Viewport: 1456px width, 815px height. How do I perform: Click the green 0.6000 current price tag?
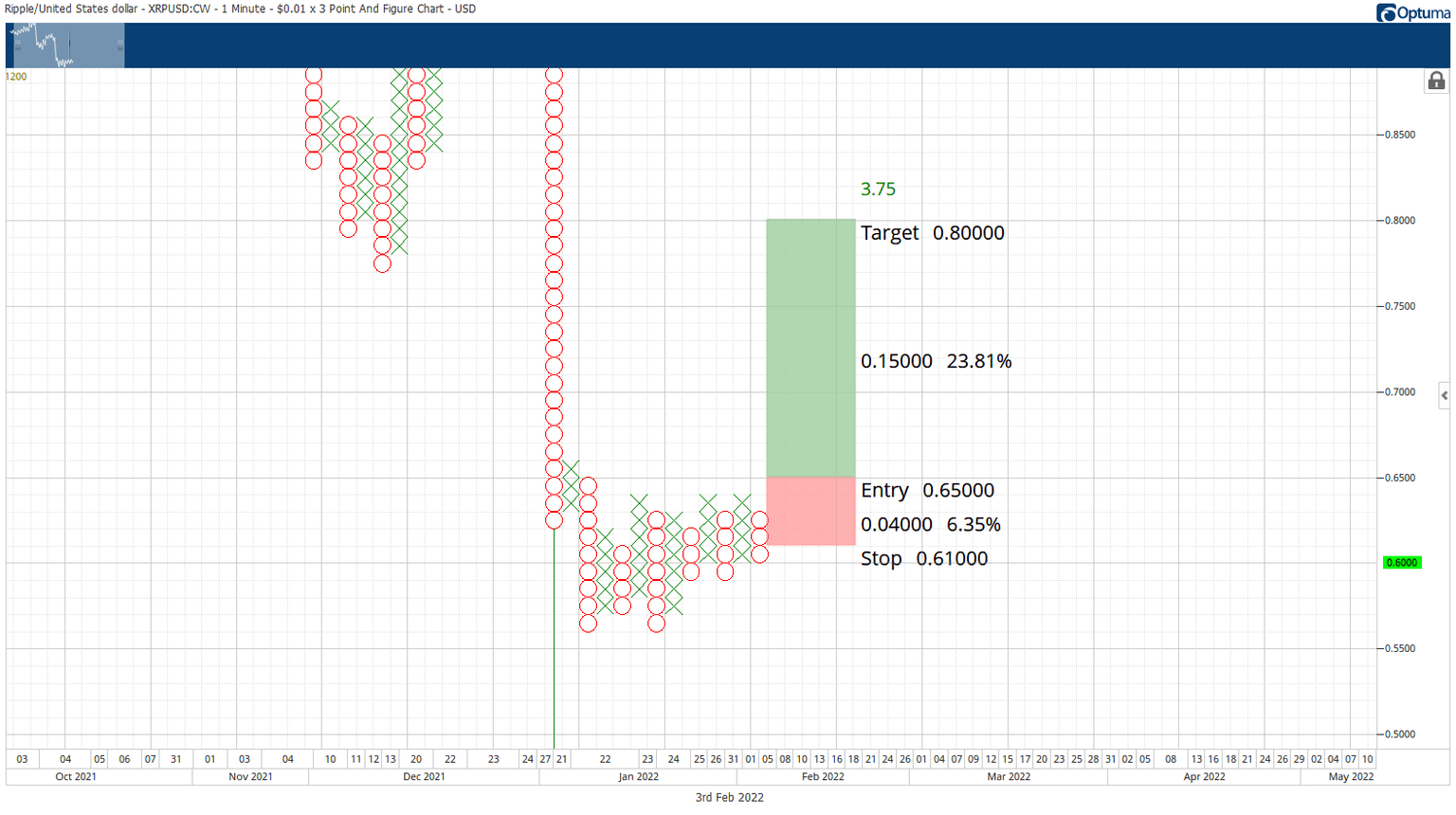click(x=1401, y=563)
